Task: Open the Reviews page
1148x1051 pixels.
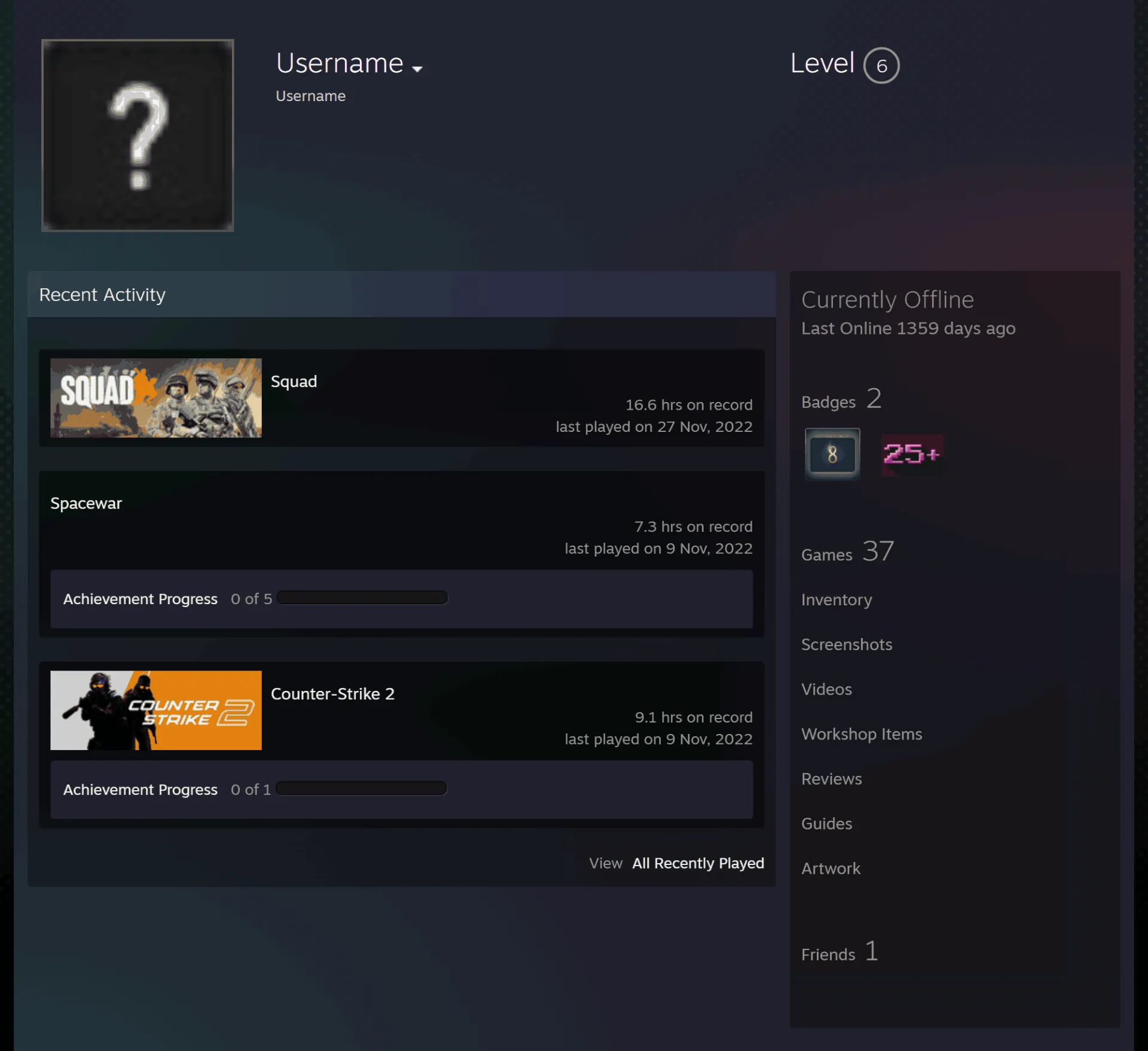Action: click(832, 779)
